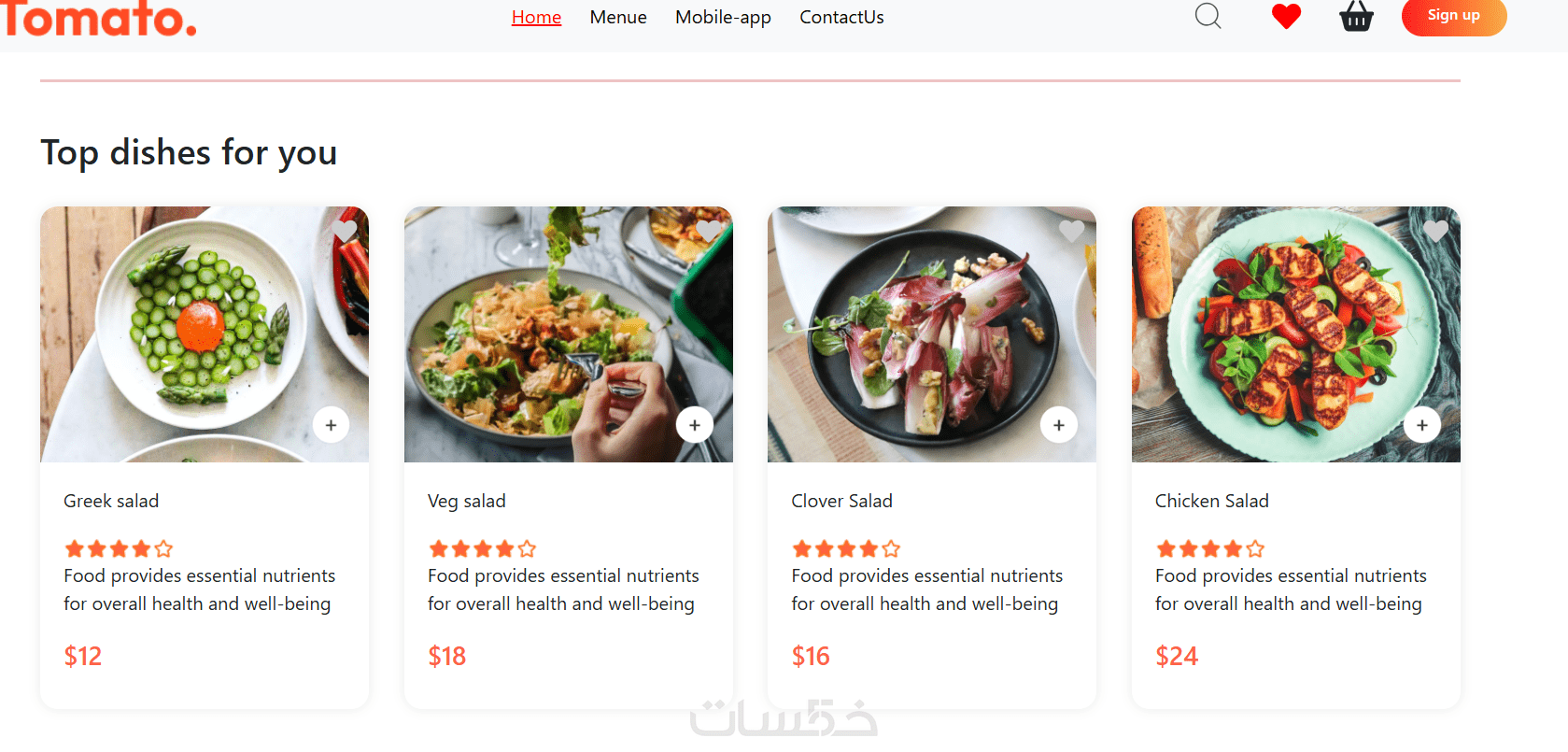Add Chicken Salad with plus icon
The width and height of the screenshot is (1568, 752).
point(1421,425)
